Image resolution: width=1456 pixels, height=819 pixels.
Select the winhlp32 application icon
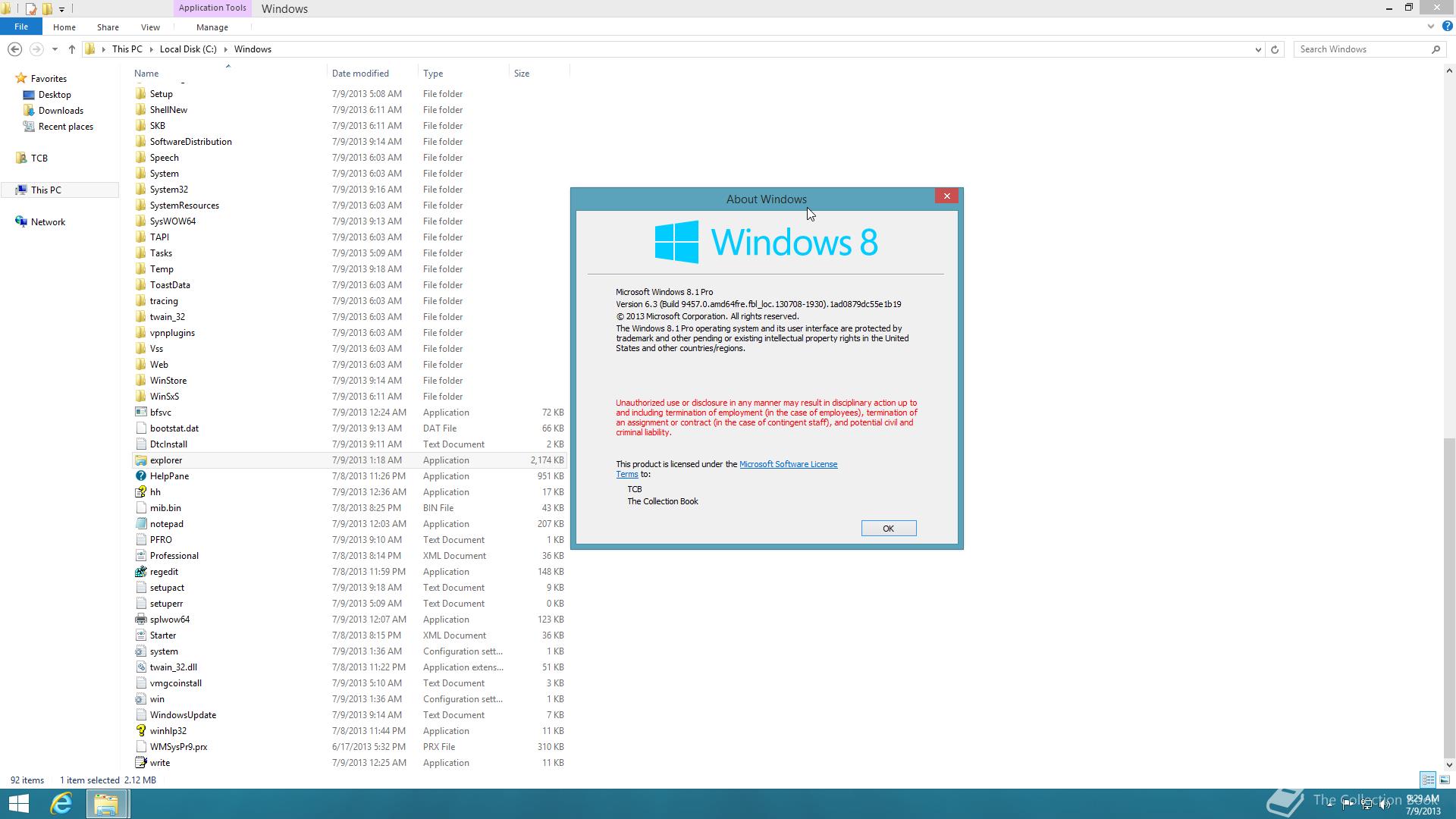click(140, 731)
